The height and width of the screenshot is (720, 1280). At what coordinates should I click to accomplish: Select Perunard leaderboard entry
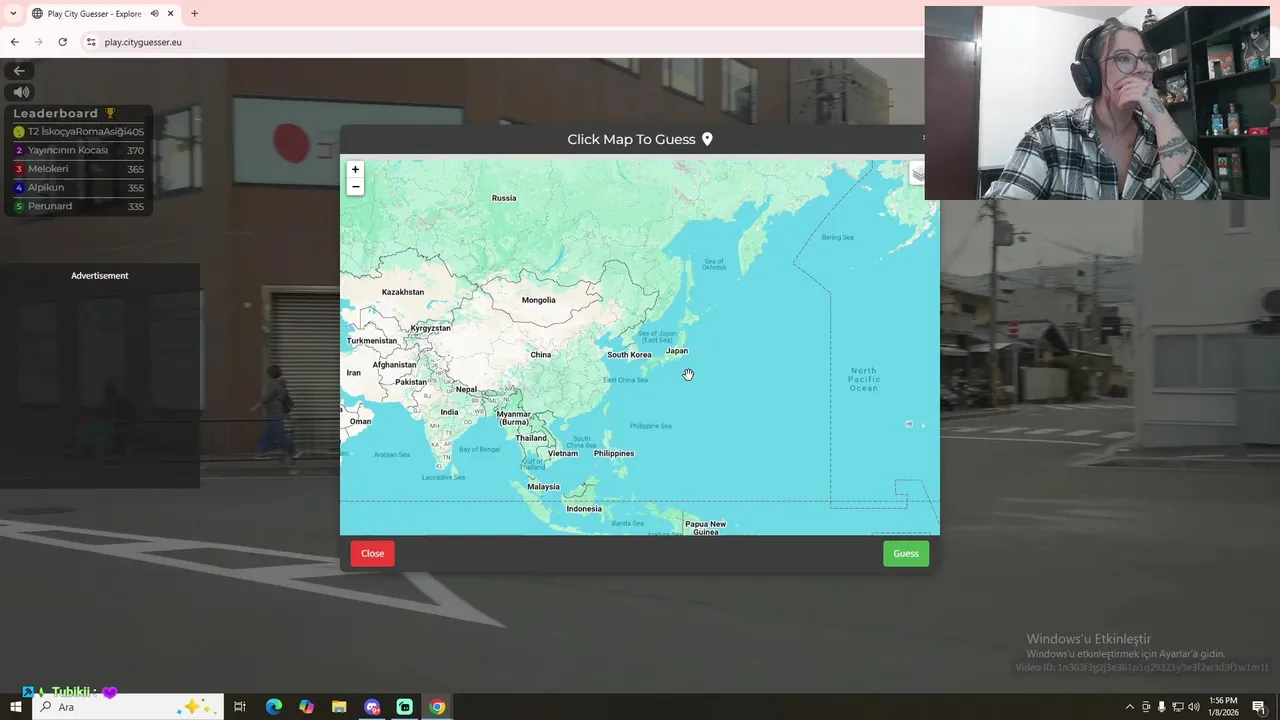(79, 206)
